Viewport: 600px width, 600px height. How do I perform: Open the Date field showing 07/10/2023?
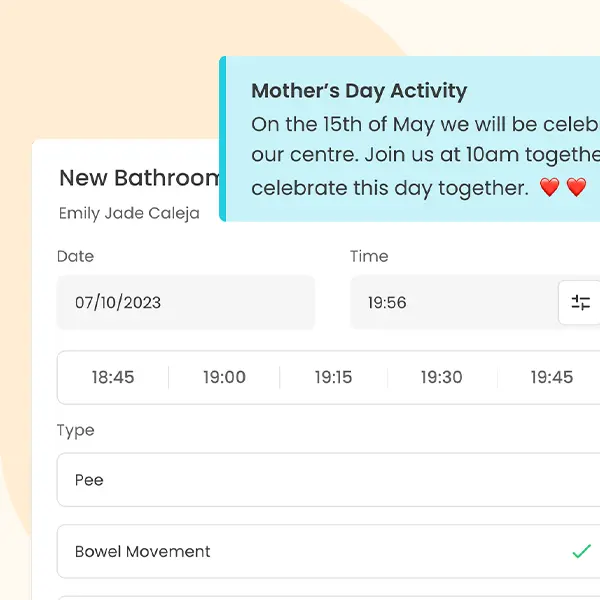tap(186, 302)
